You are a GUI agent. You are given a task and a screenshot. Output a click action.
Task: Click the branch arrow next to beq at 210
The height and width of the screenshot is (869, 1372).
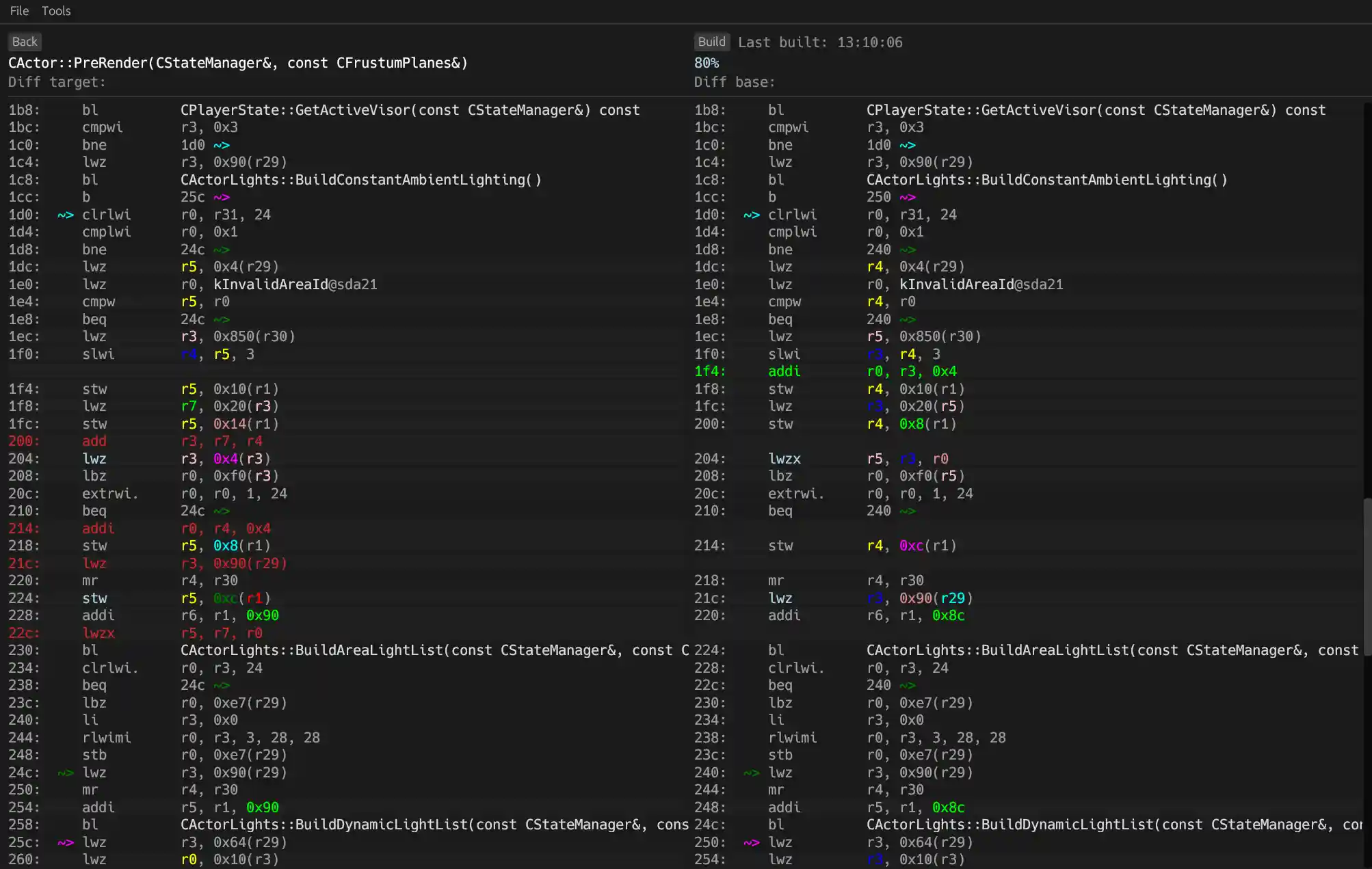pyautogui.click(x=221, y=511)
